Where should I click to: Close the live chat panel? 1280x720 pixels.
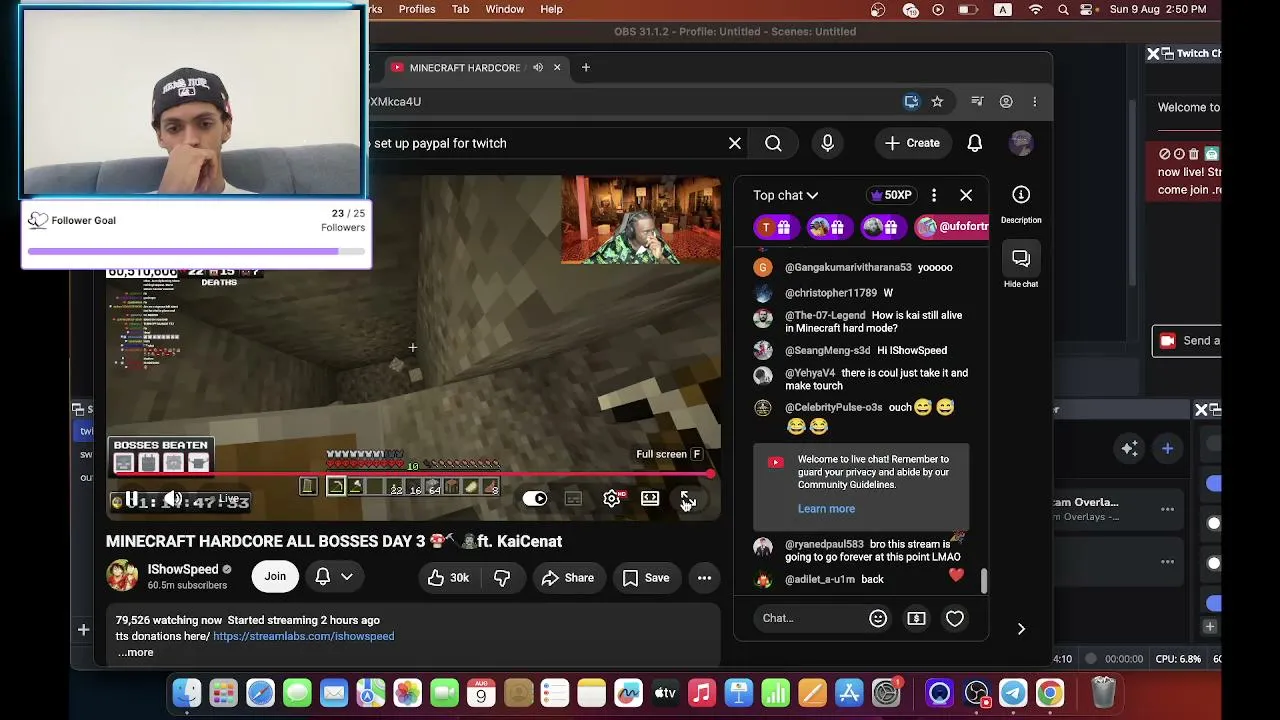coord(966,195)
